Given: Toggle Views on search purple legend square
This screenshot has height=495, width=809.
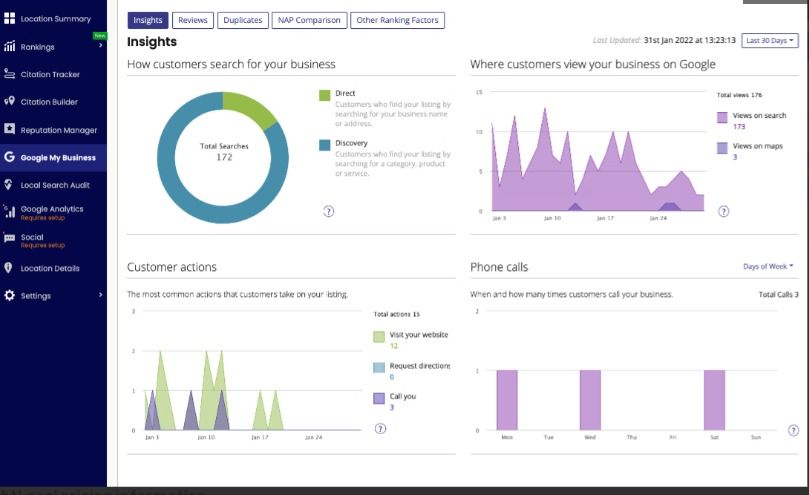Looking at the screenshot, I should pyautogui.click(x=722, y=117).
